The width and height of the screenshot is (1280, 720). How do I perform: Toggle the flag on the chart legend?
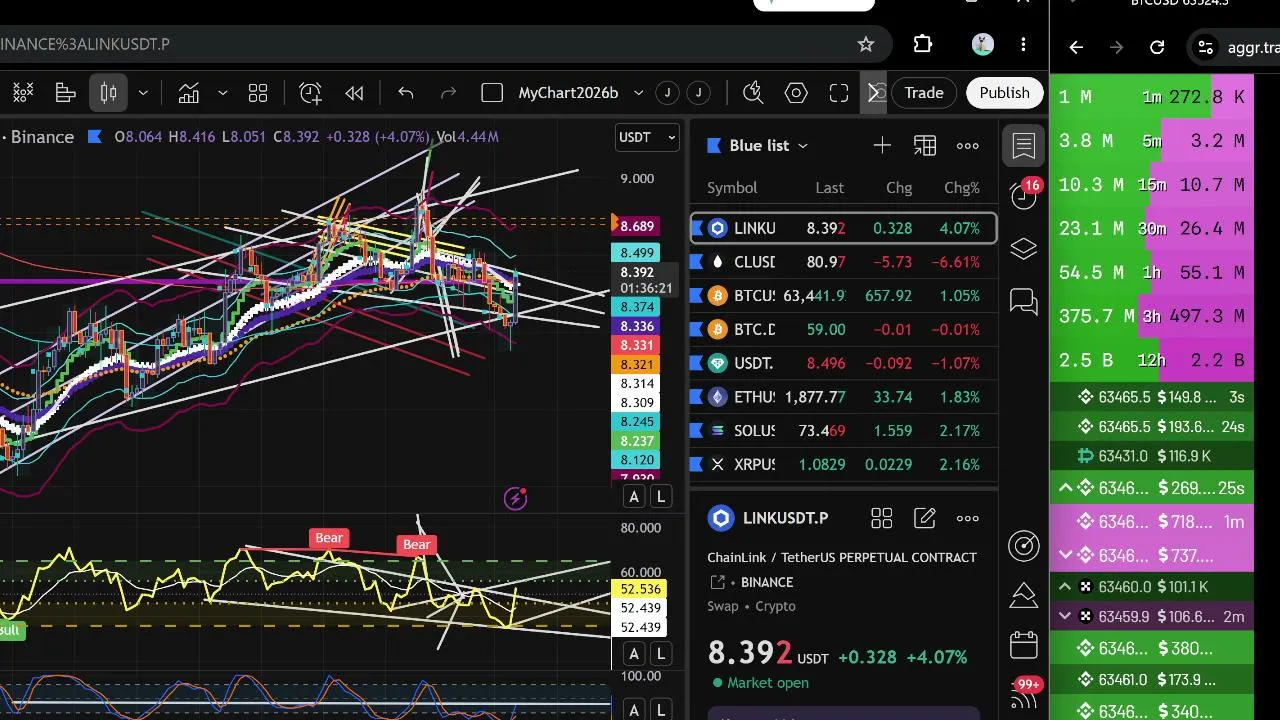coord(95,136)
